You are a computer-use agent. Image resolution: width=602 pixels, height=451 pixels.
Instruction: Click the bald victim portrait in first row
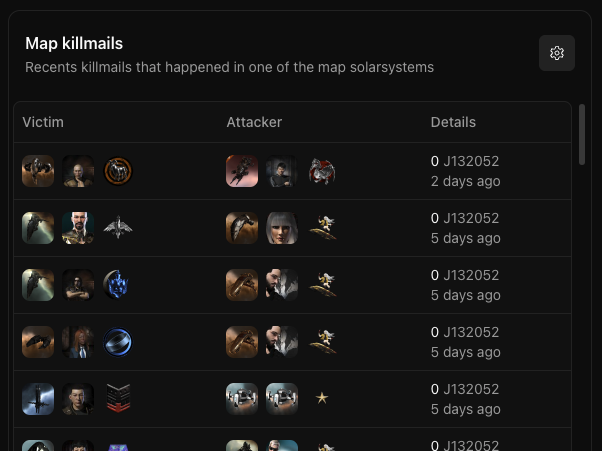point(78,171)
